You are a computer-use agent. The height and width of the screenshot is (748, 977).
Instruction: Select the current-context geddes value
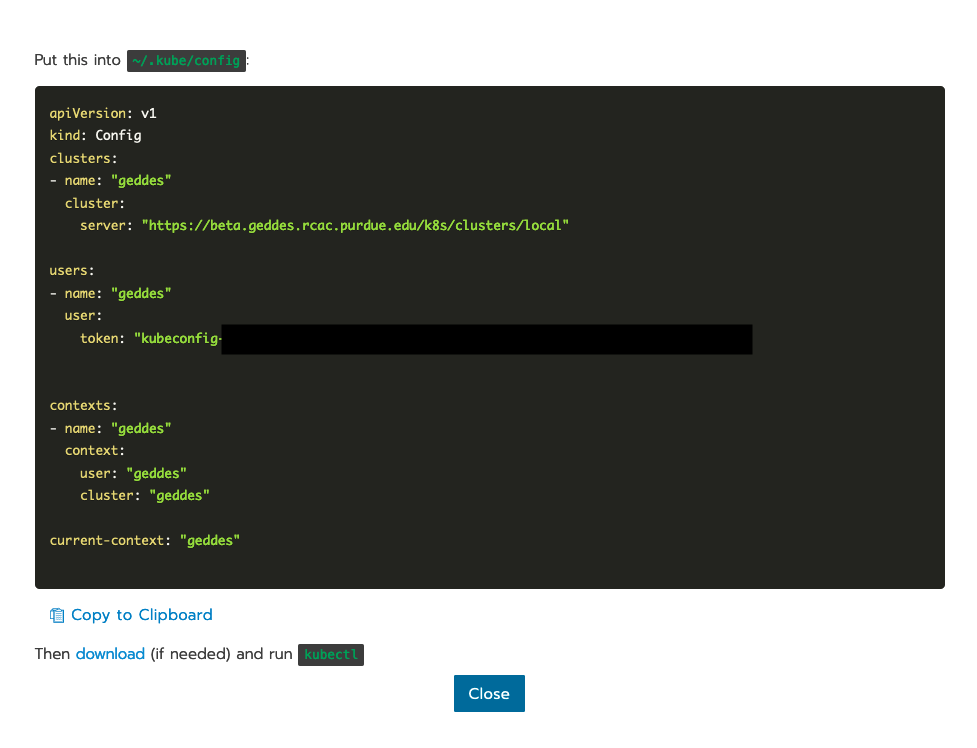point(210,540)
